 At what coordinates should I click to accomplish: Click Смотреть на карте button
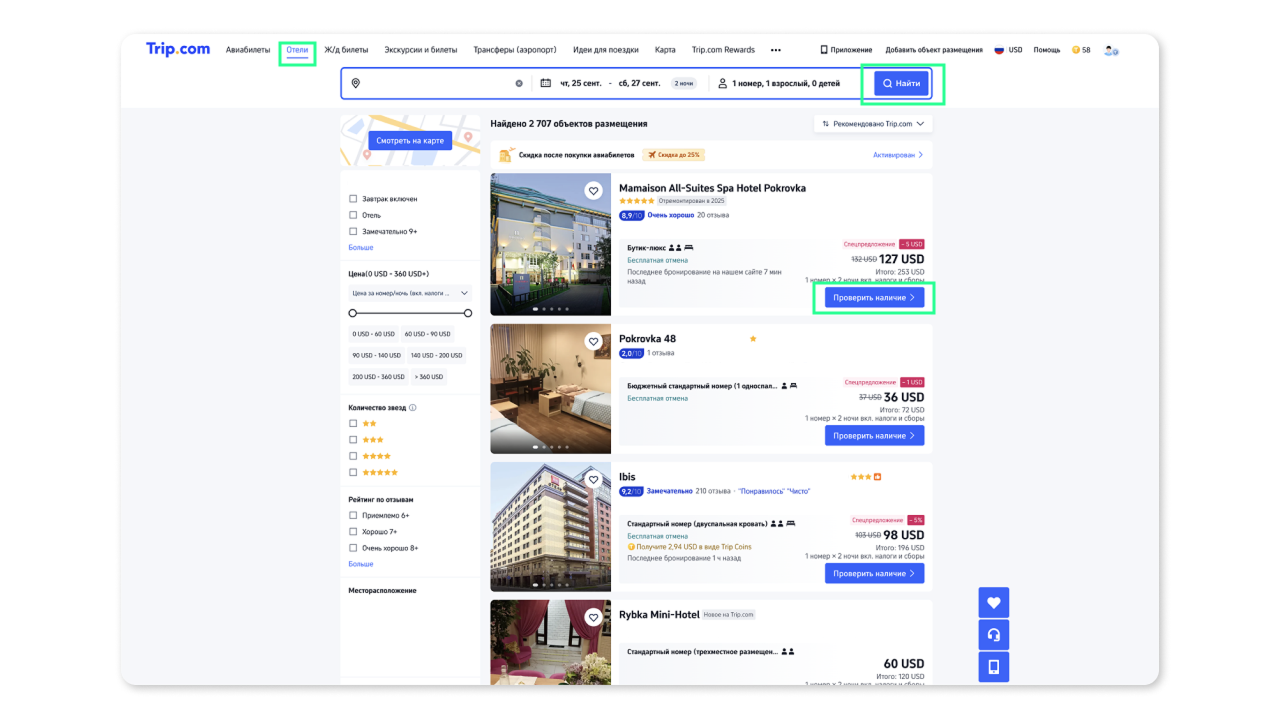click(410, 141)
